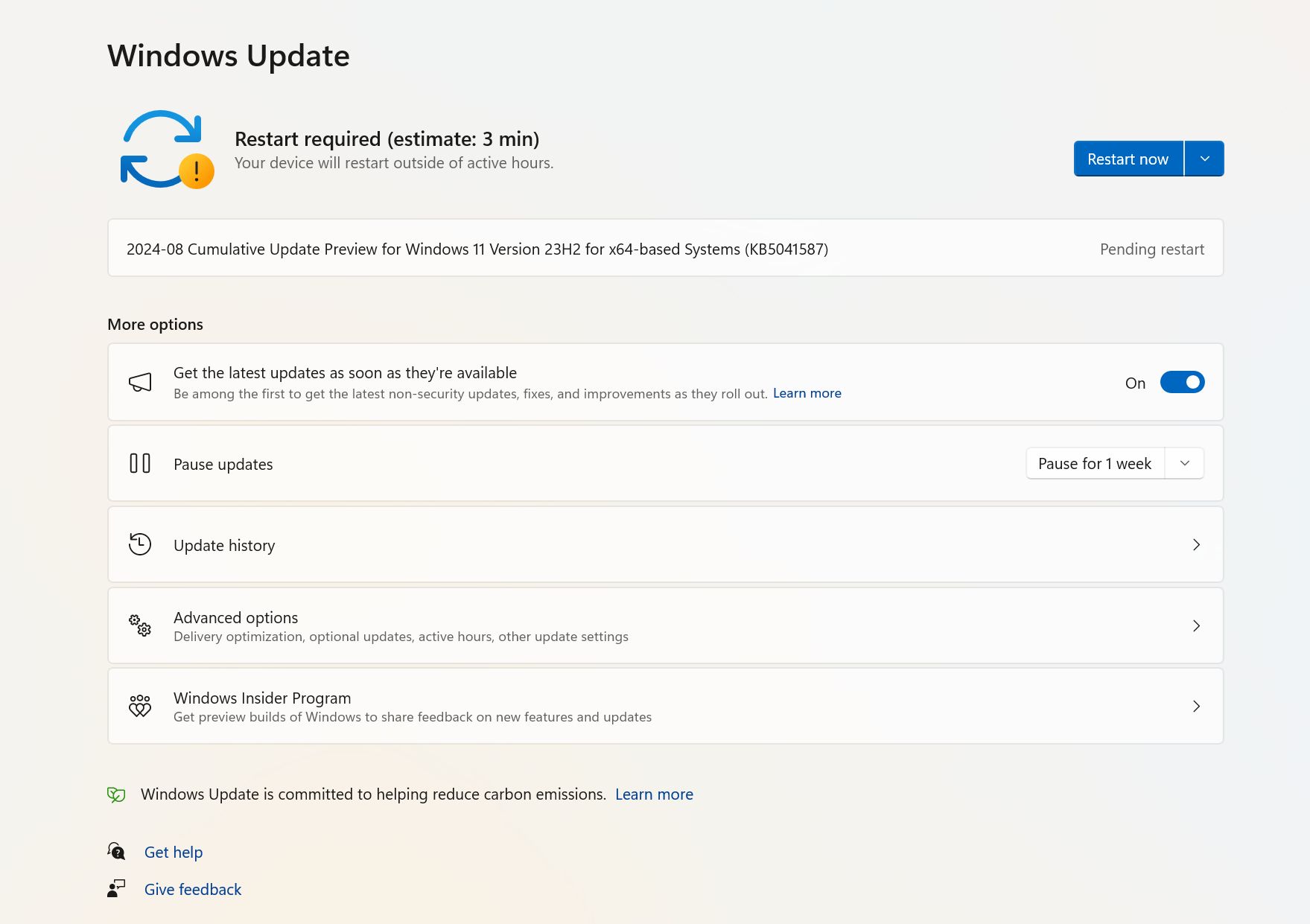Click the Get help link
1310x924 pixels.
[174, 852]
